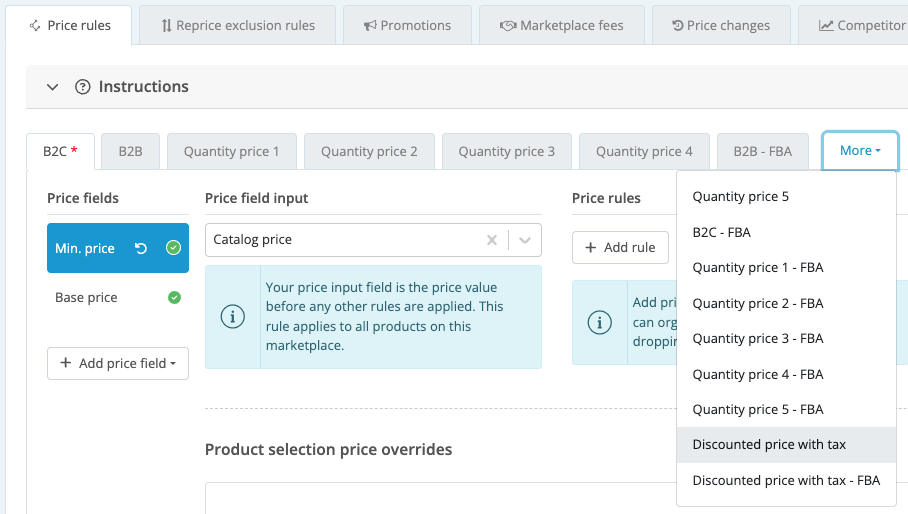Click the Price rules tab icon
This screenshot has width=908, height=514.
[35, 25]
